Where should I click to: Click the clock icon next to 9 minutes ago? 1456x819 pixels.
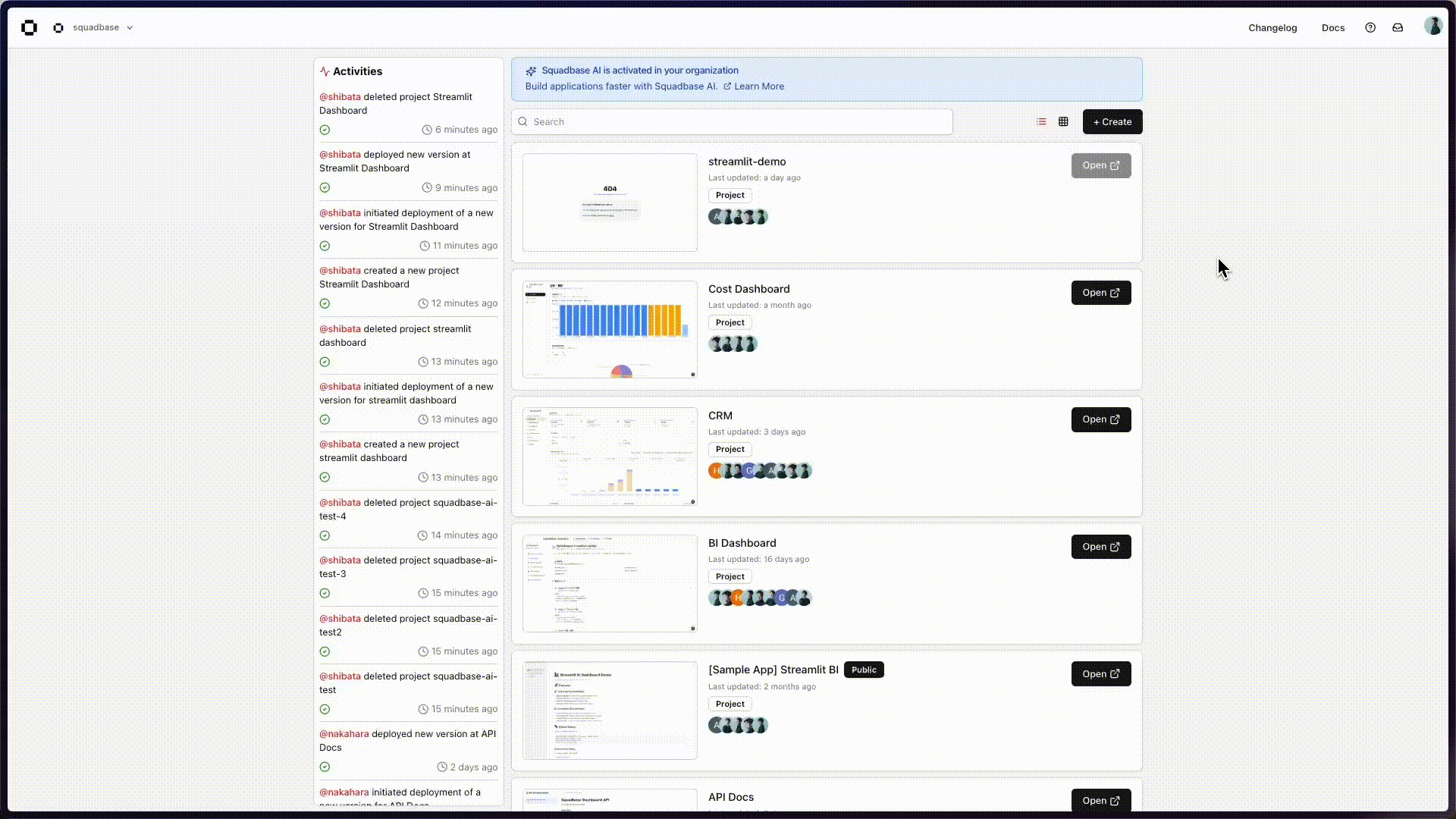pos(427,188)
